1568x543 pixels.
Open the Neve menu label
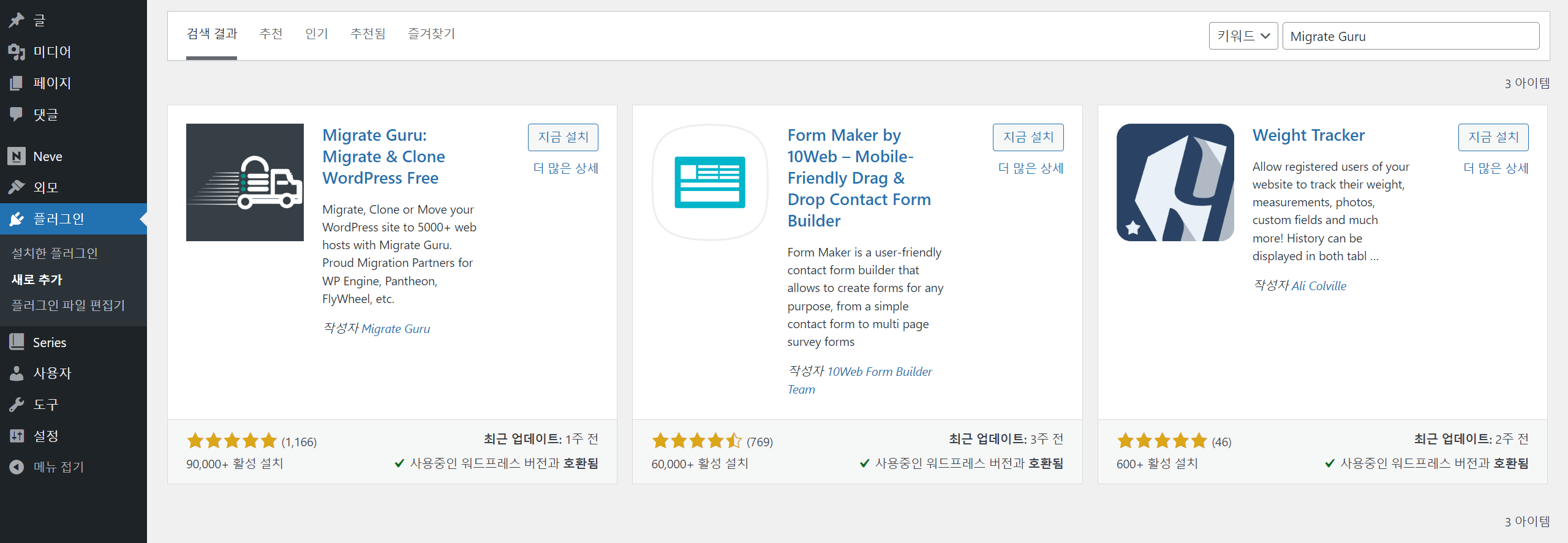point(48,156)
